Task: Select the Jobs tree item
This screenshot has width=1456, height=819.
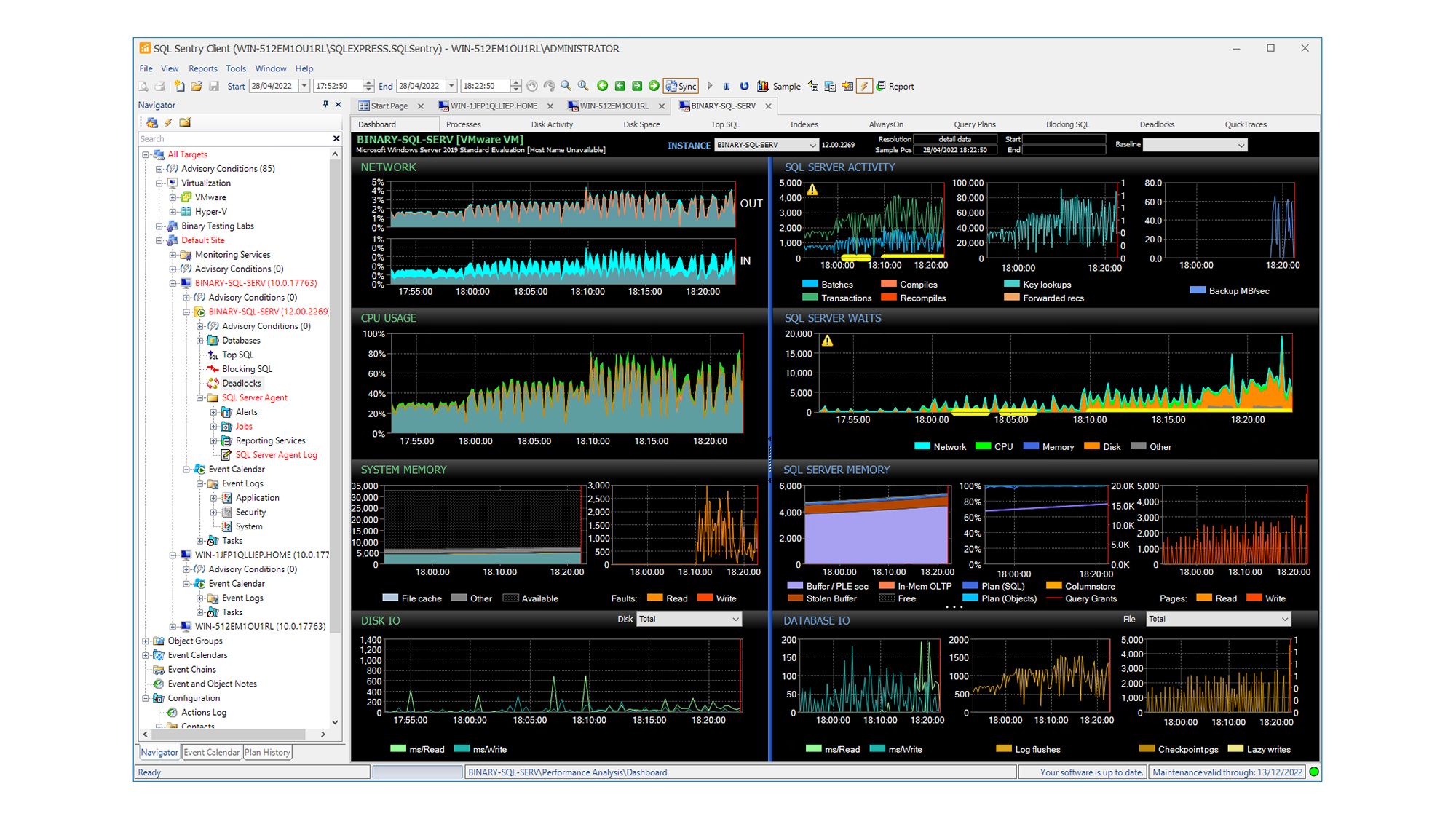Action: tap(244, 427)
